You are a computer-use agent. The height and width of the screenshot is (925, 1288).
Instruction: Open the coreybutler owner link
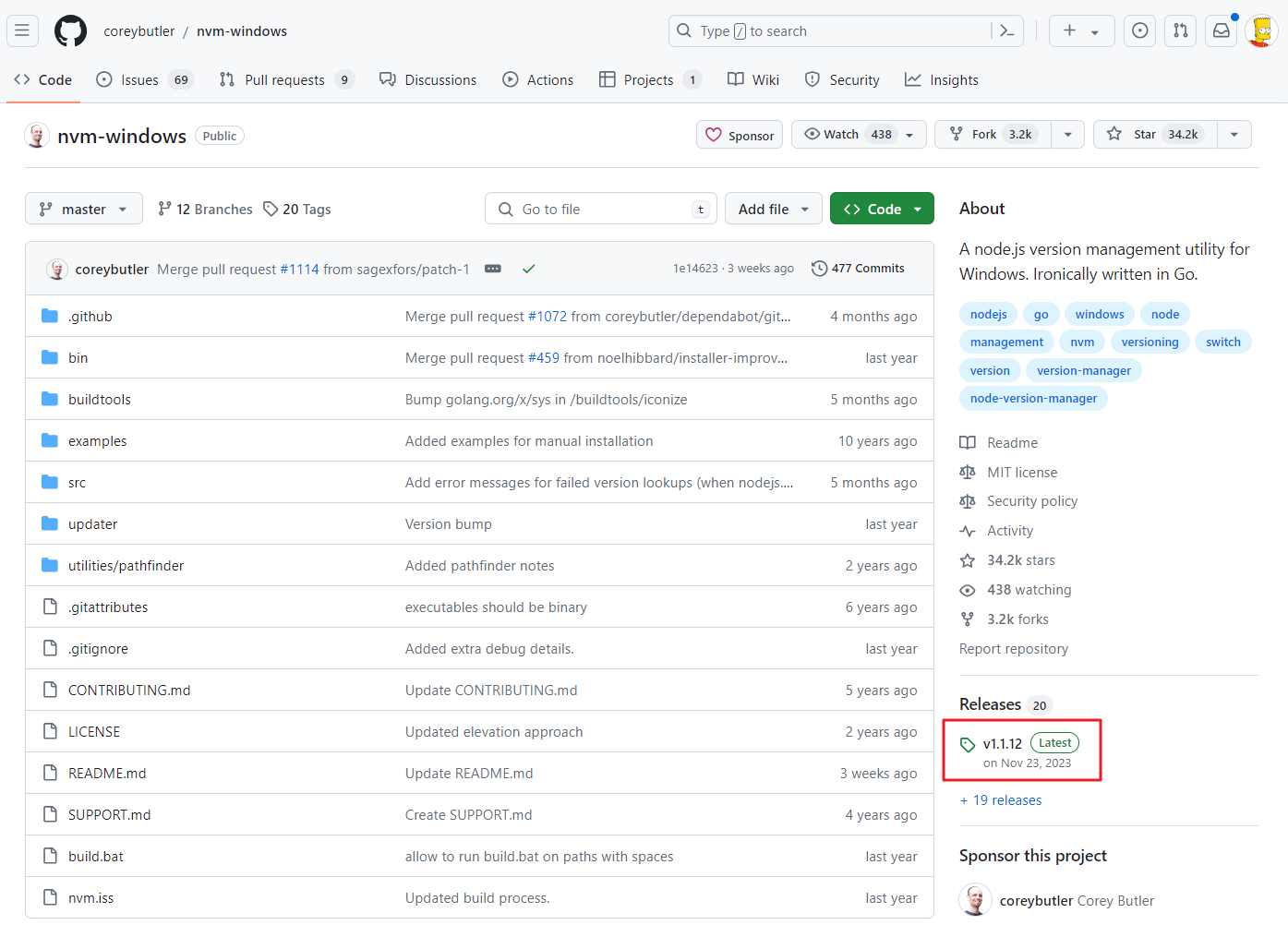[139, 31]
